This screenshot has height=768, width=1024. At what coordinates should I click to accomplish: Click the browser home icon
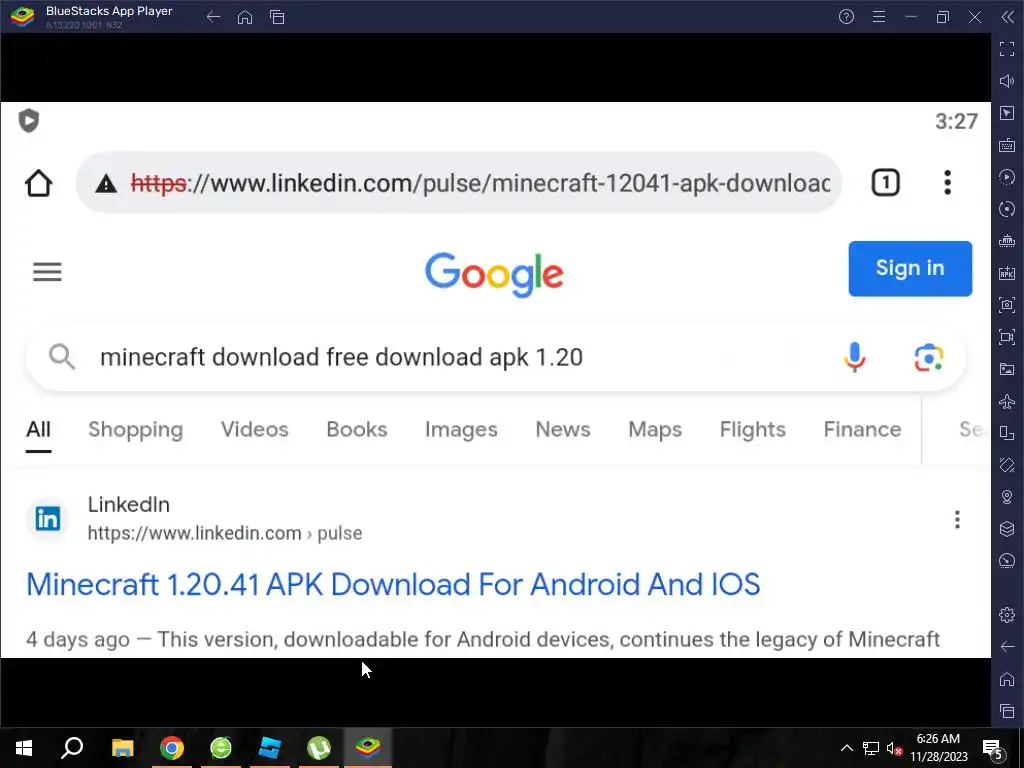point(39,183)
